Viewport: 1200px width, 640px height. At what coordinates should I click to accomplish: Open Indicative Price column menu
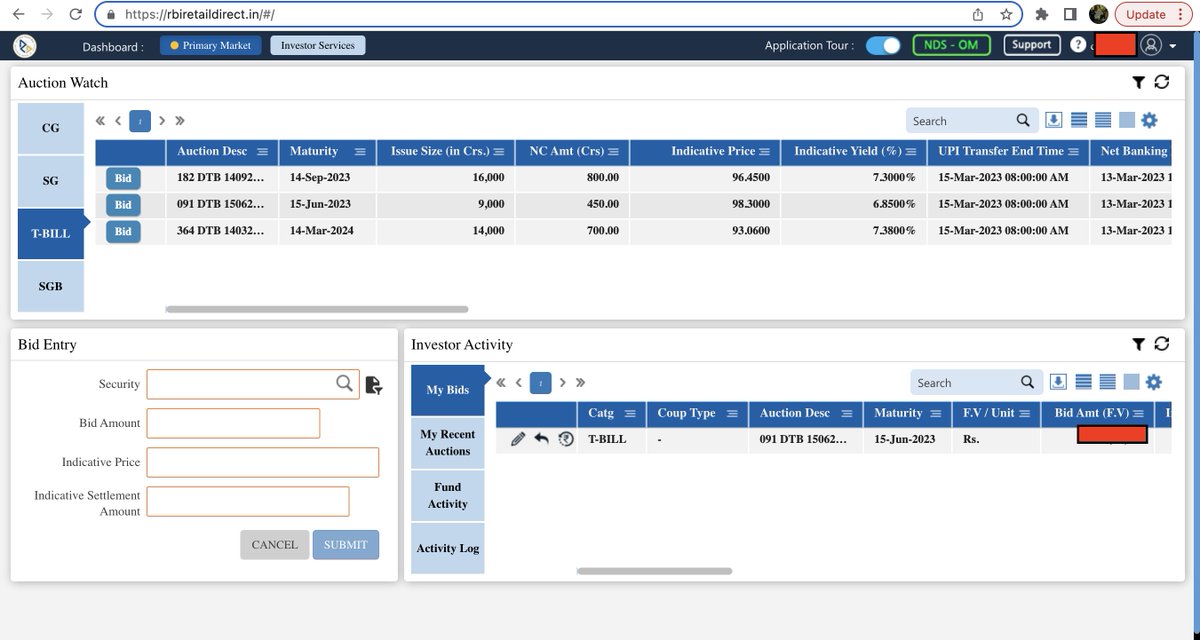point(764,152)
